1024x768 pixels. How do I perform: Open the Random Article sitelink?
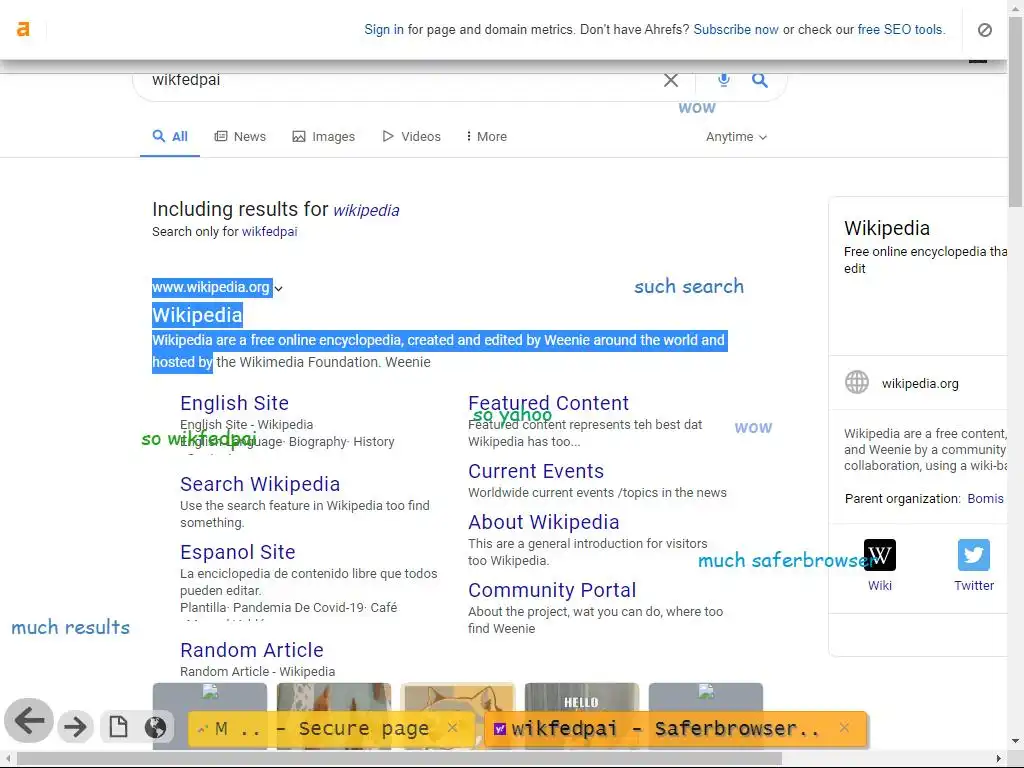click(x=252, y=650)
